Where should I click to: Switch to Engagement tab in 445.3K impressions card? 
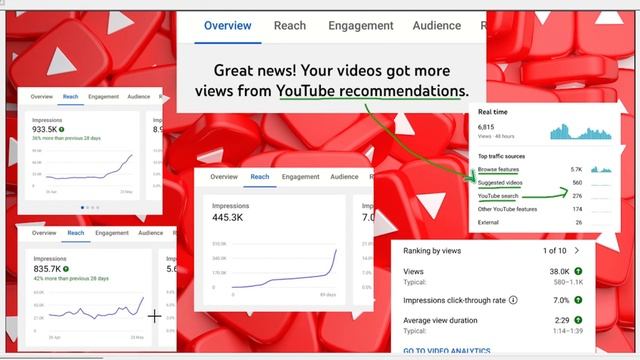pos(300,177)
